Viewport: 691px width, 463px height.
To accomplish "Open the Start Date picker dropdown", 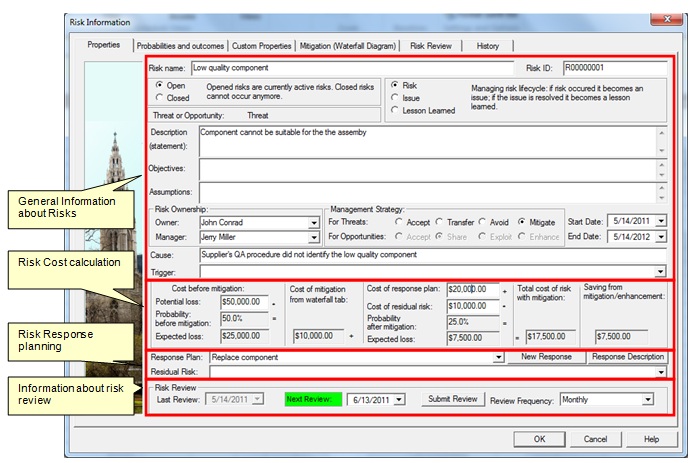I will pos(661,221).
